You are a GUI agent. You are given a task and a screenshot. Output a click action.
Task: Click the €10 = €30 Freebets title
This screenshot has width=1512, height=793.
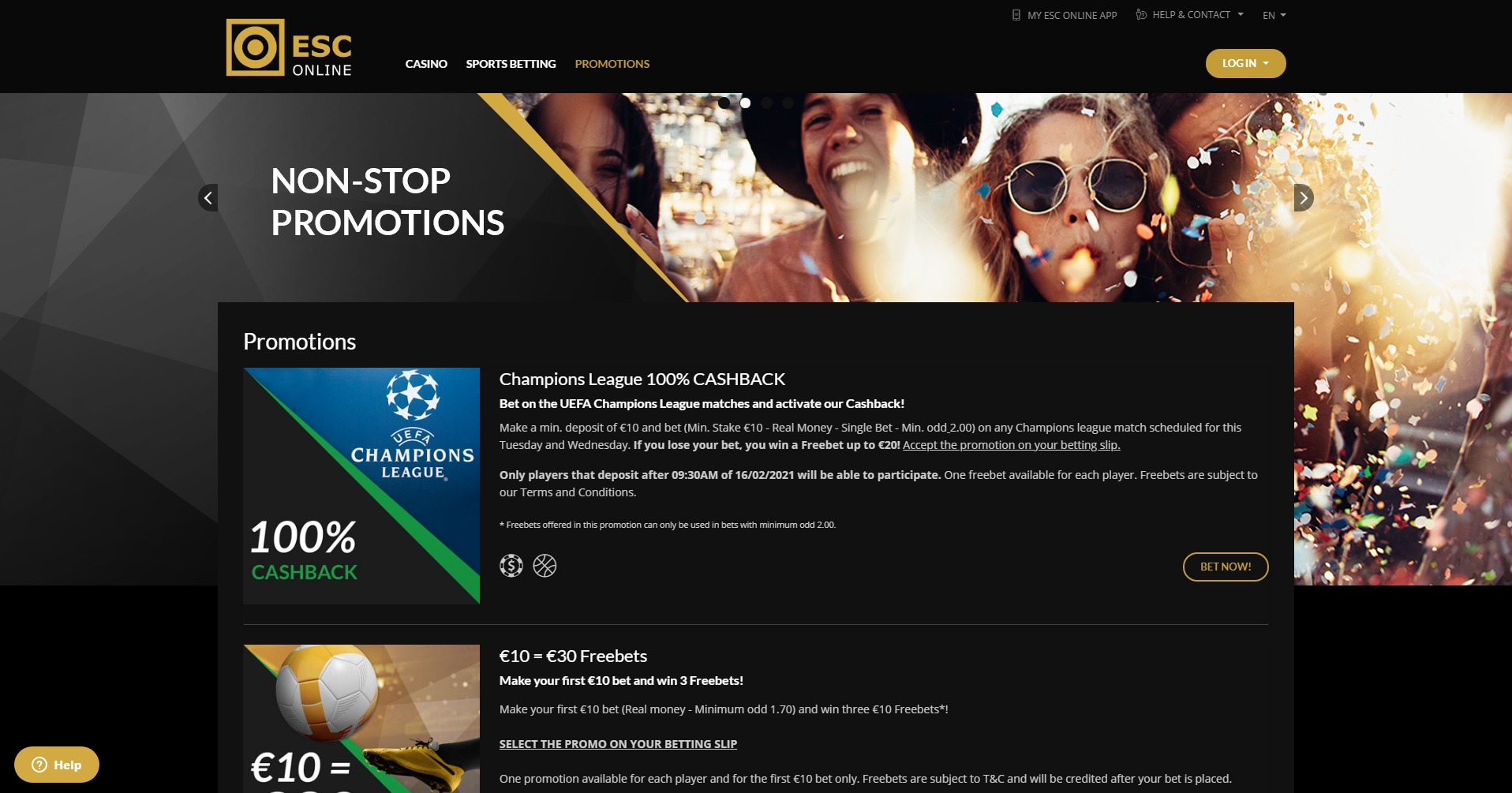pyautogui.click(x=573, y=656)
